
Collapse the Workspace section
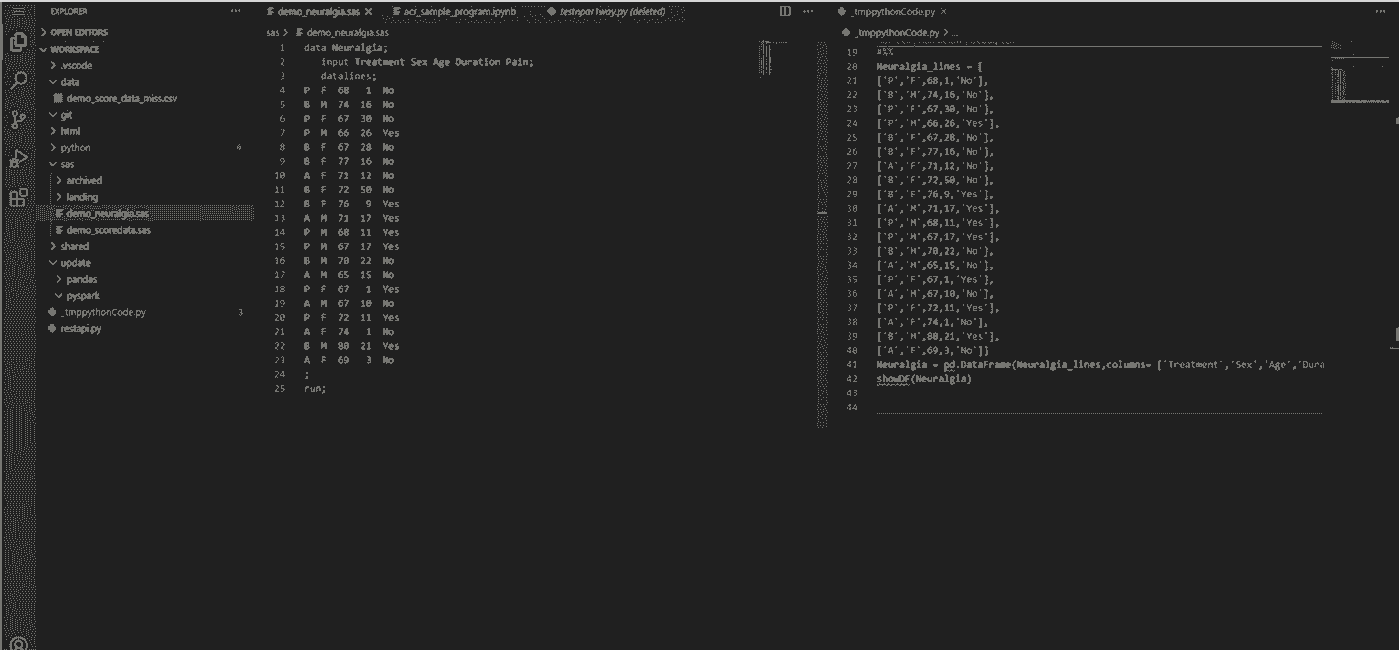tap(74, 49)
